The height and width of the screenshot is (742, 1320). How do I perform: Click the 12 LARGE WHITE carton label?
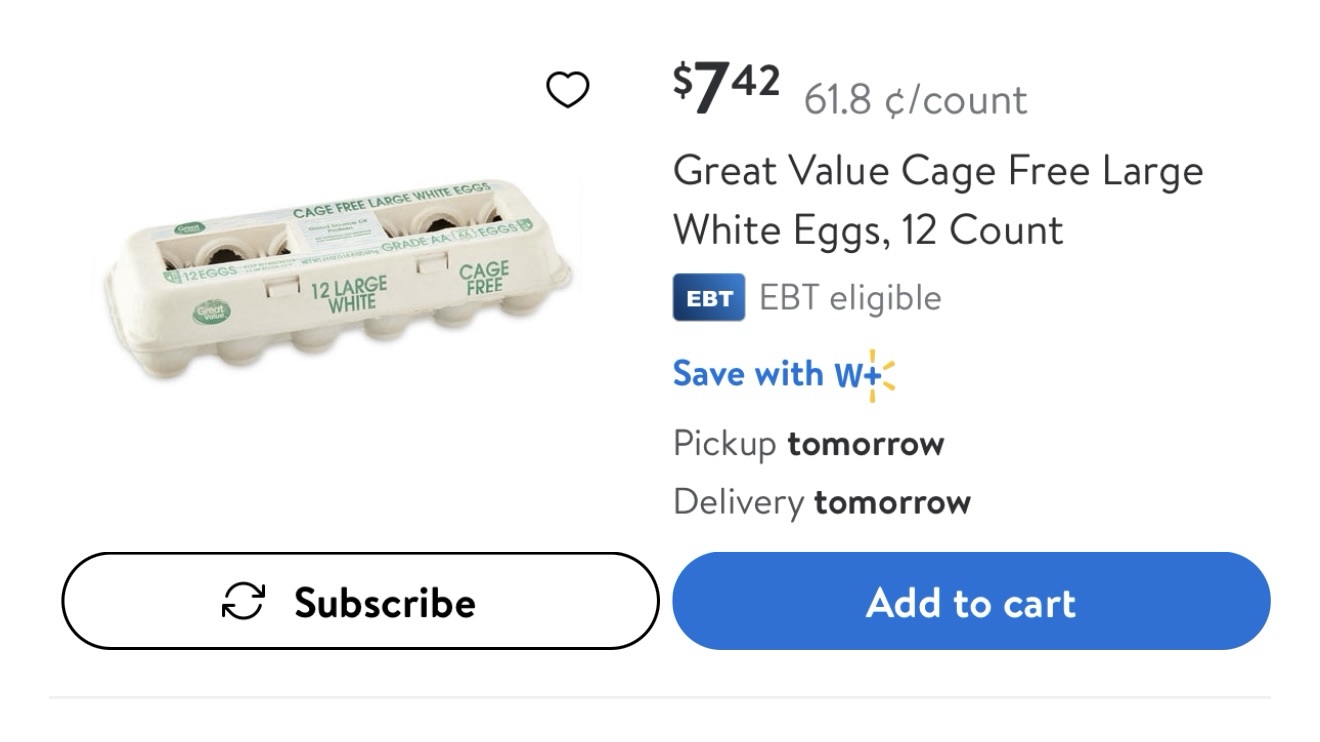347,294
